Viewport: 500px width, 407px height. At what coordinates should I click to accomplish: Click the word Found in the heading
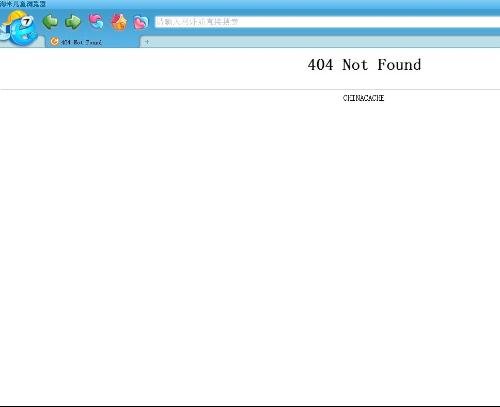tap(399, 65)
